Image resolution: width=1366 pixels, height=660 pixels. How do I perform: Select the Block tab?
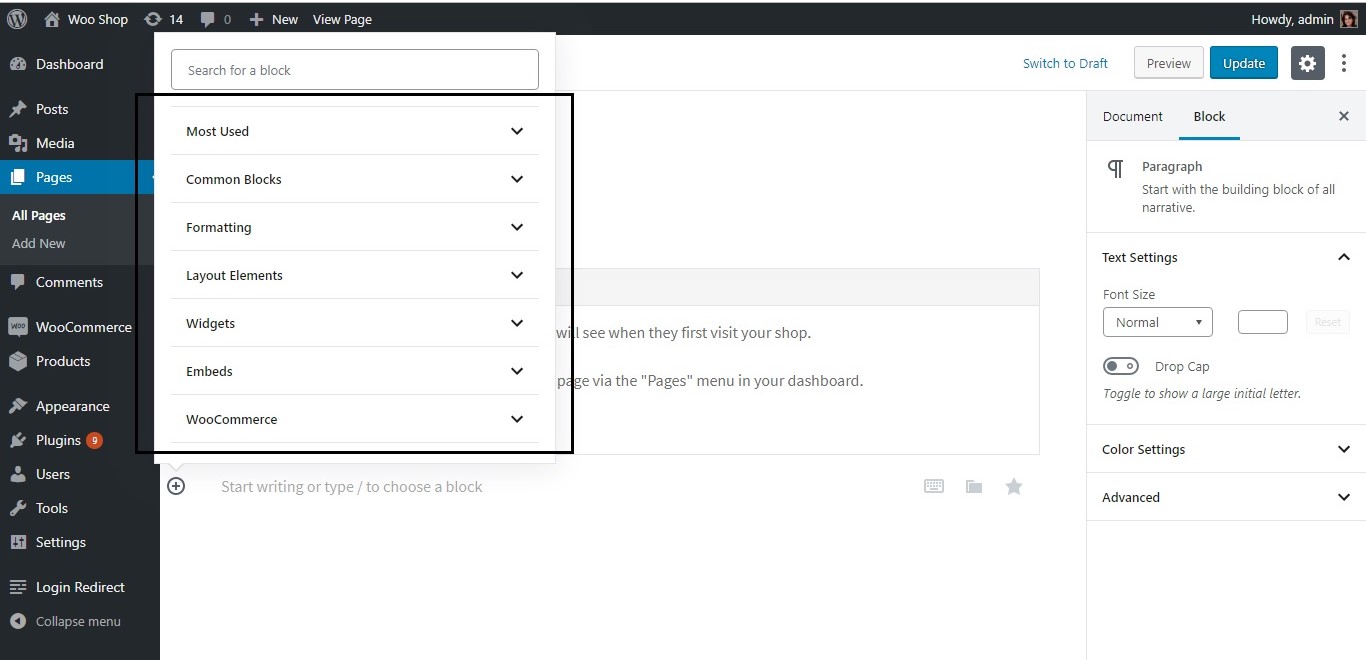click(1209, 116)
